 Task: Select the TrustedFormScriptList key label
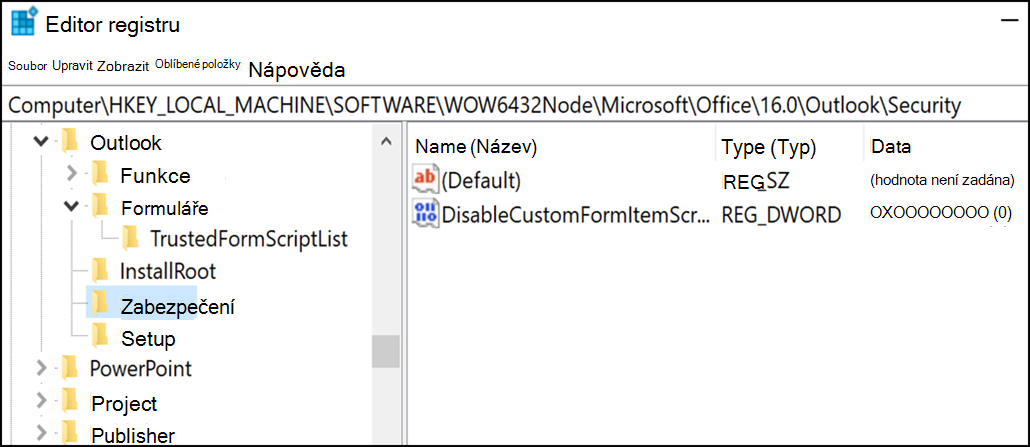249,239
